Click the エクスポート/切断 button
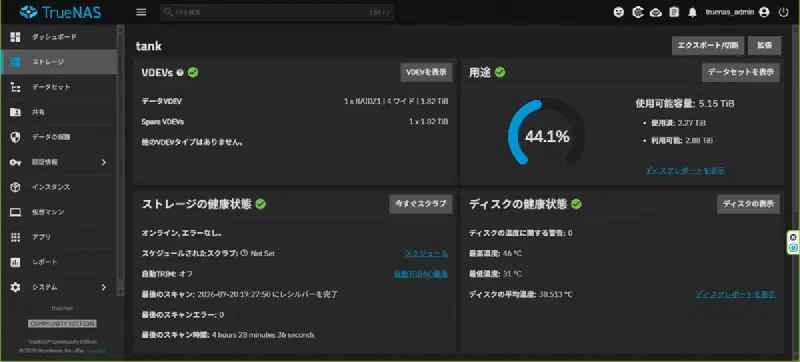This screenshot has width=800, height=362. point(708,45)
